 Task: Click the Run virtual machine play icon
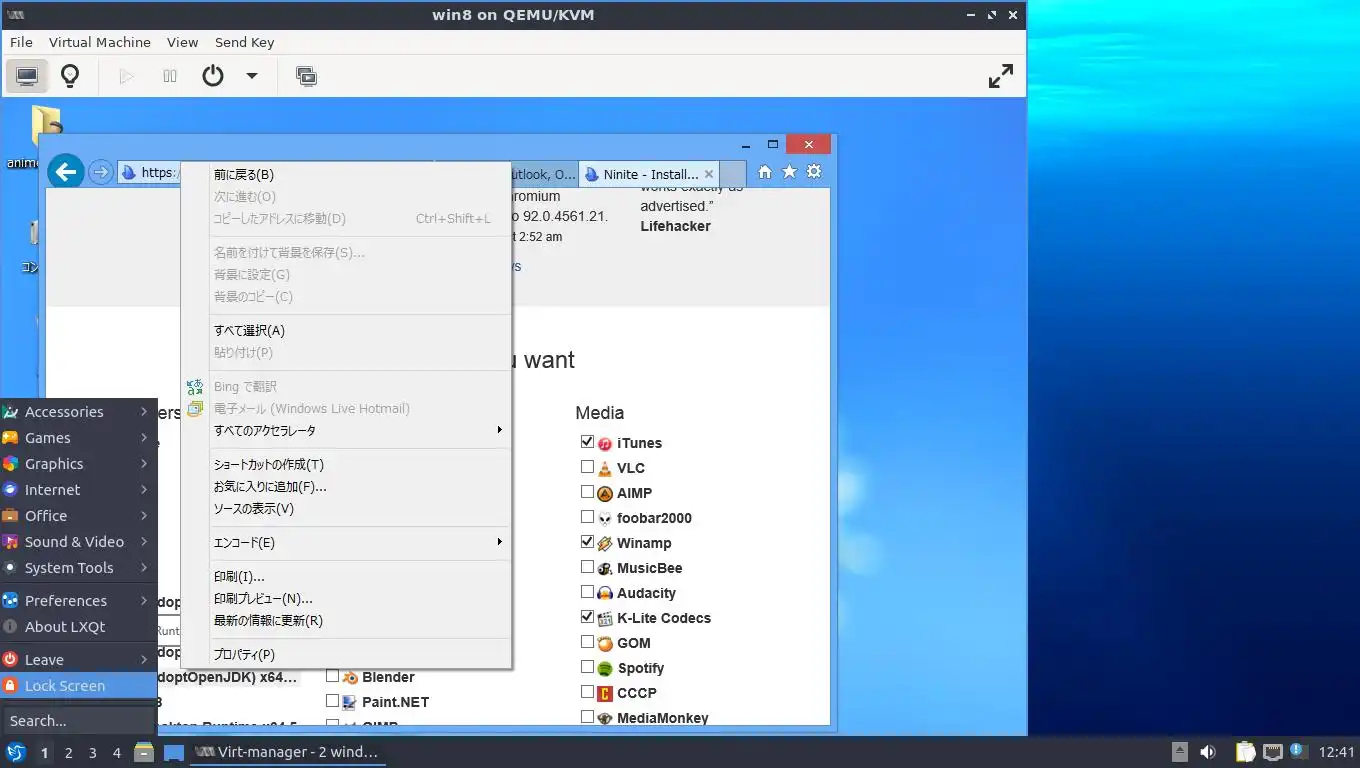coord(126,76)
